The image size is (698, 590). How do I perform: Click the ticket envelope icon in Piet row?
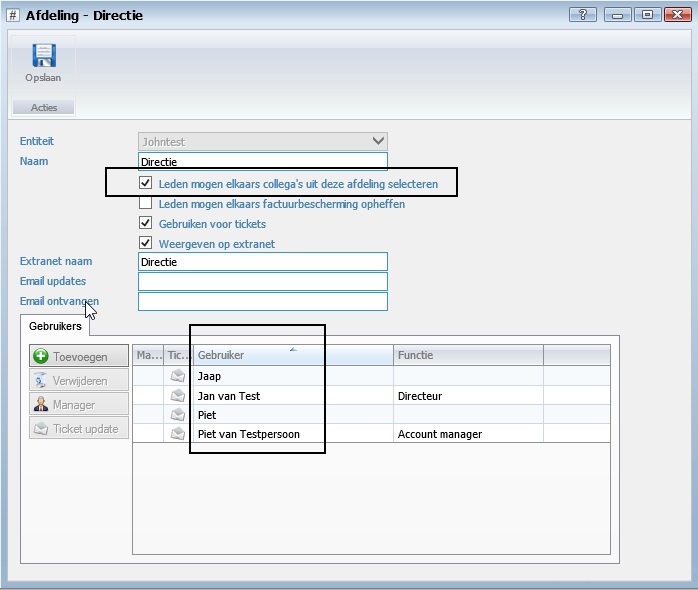178,415
